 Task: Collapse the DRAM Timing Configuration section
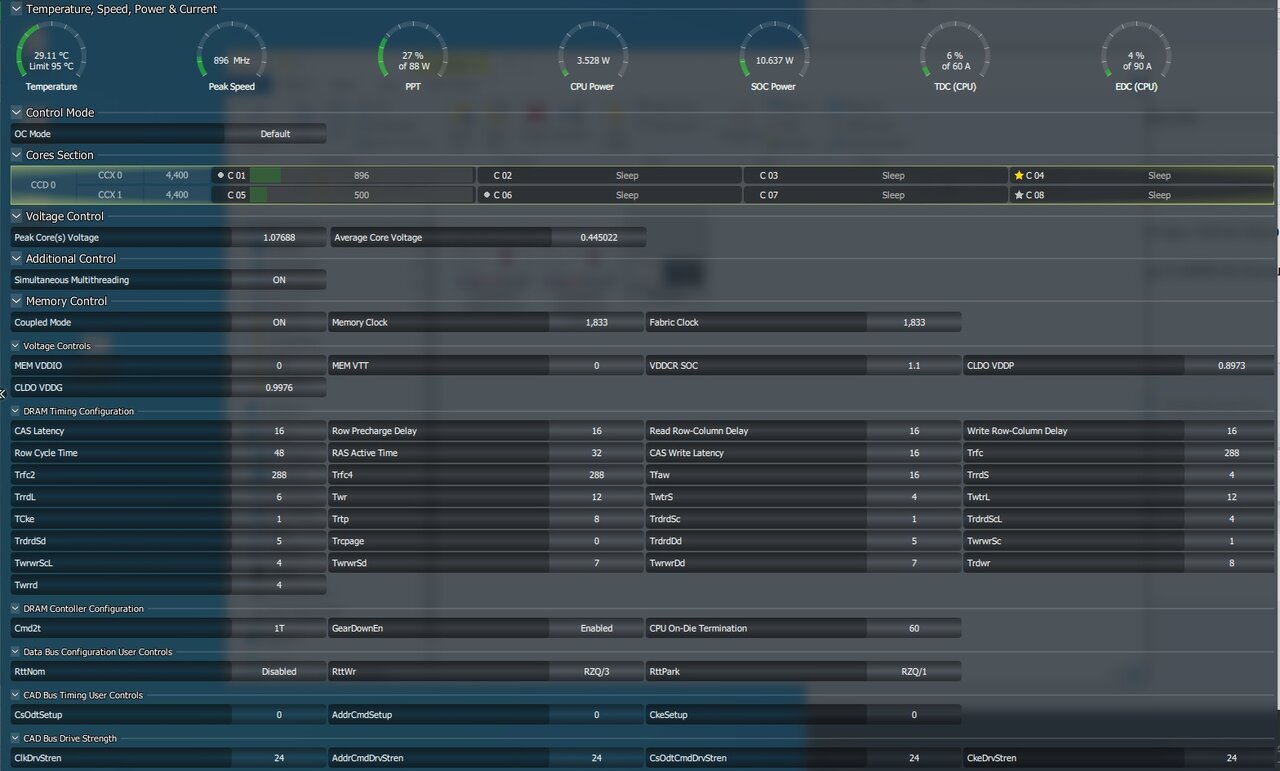point(16,411)
